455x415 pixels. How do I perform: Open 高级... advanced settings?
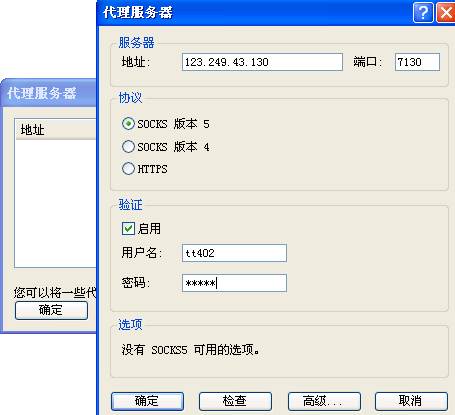coord(324,401)
